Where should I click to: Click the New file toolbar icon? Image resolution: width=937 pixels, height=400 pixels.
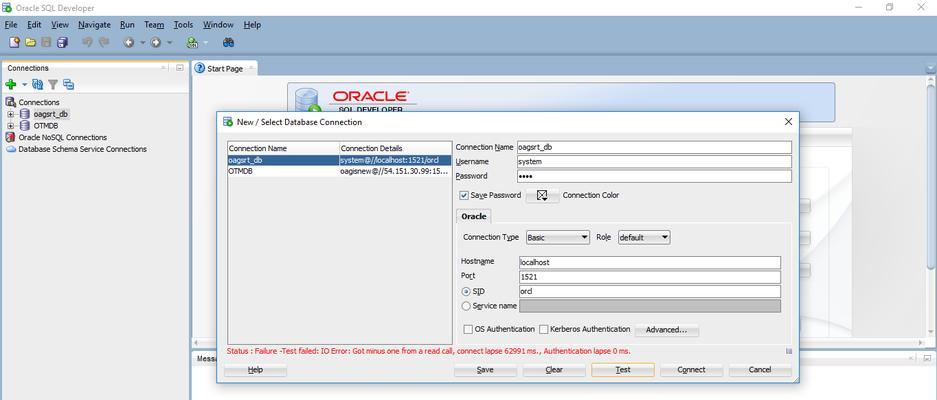click(x=14, y=42)
